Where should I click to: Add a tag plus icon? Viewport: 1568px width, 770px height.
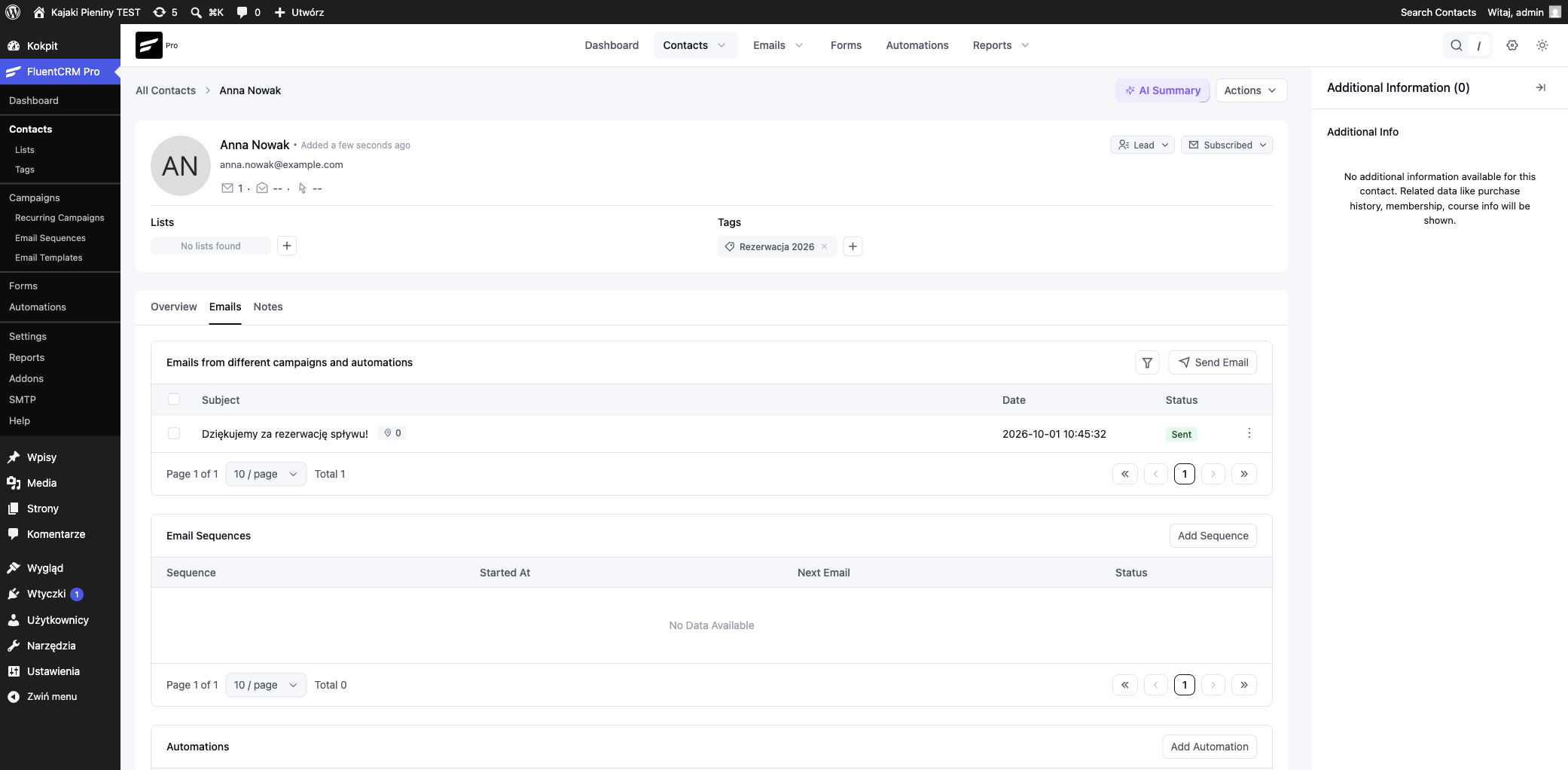[853, 246]
